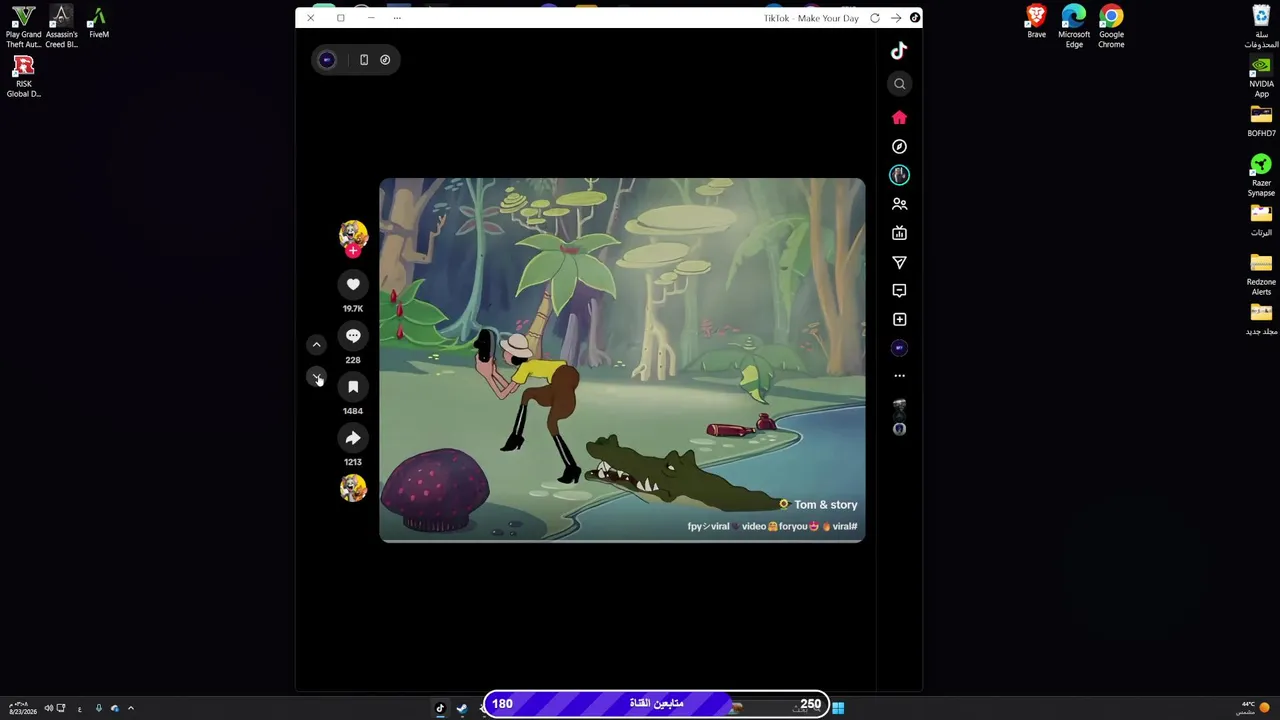Image resolution: width=1280 pixels, height=720 pixels.
Task: Select the FiveM desktop shortcut
Action: point(98,22)
